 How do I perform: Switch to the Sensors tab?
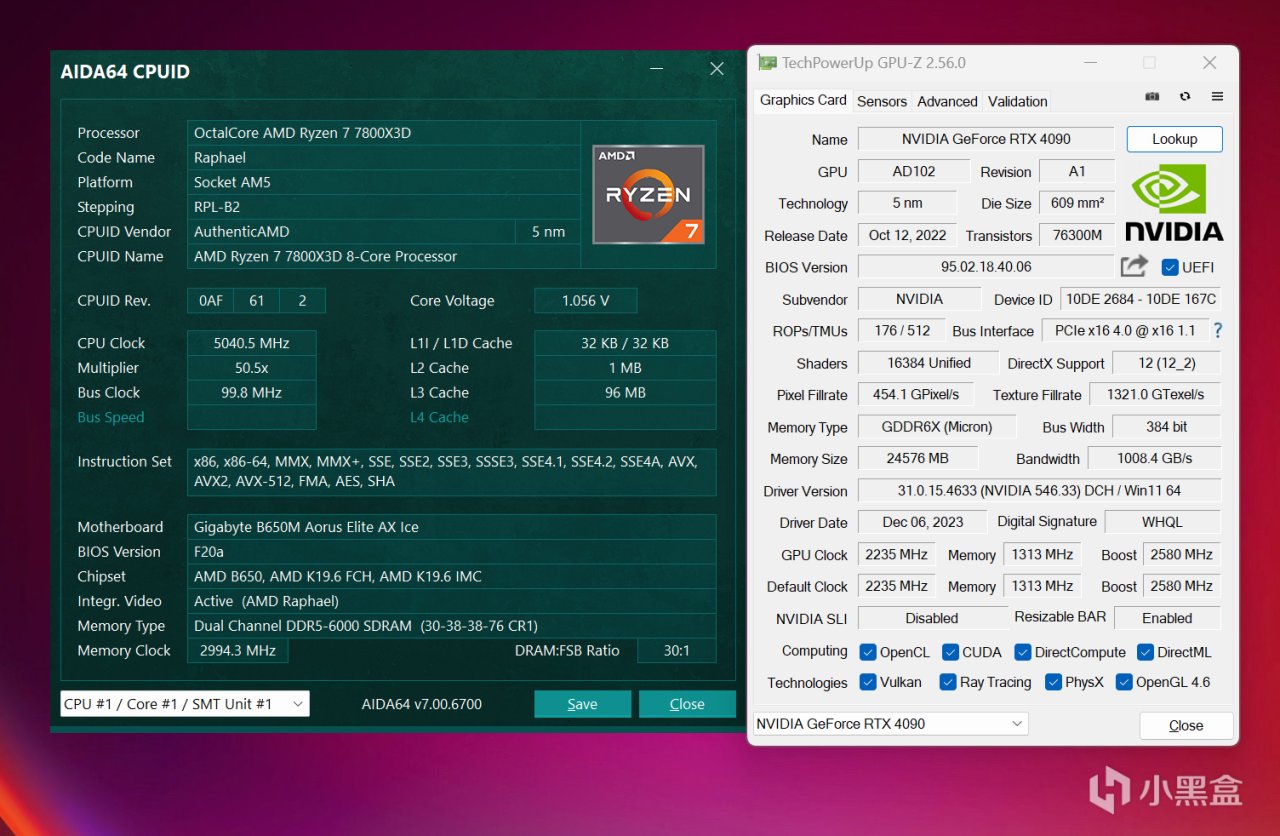click(x=882, y=101)
